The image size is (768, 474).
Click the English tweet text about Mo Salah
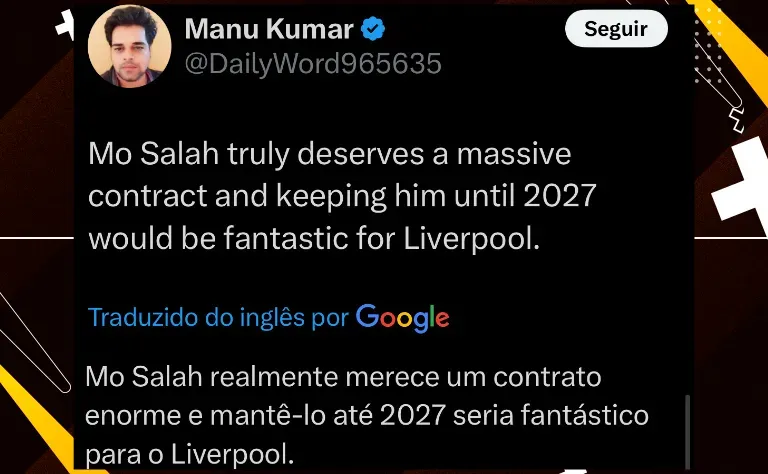342,196
